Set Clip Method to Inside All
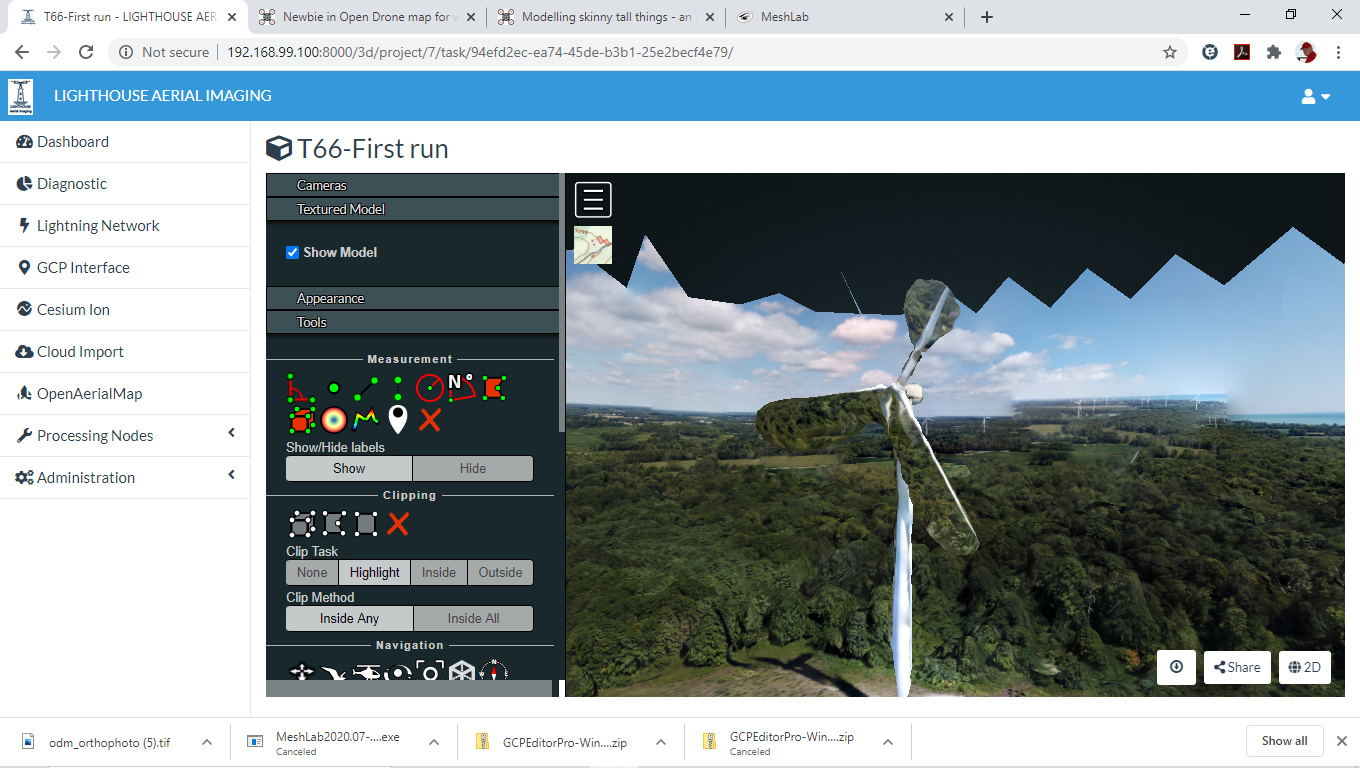Viewport: 1360px width, 768px height. click(473, 618)
